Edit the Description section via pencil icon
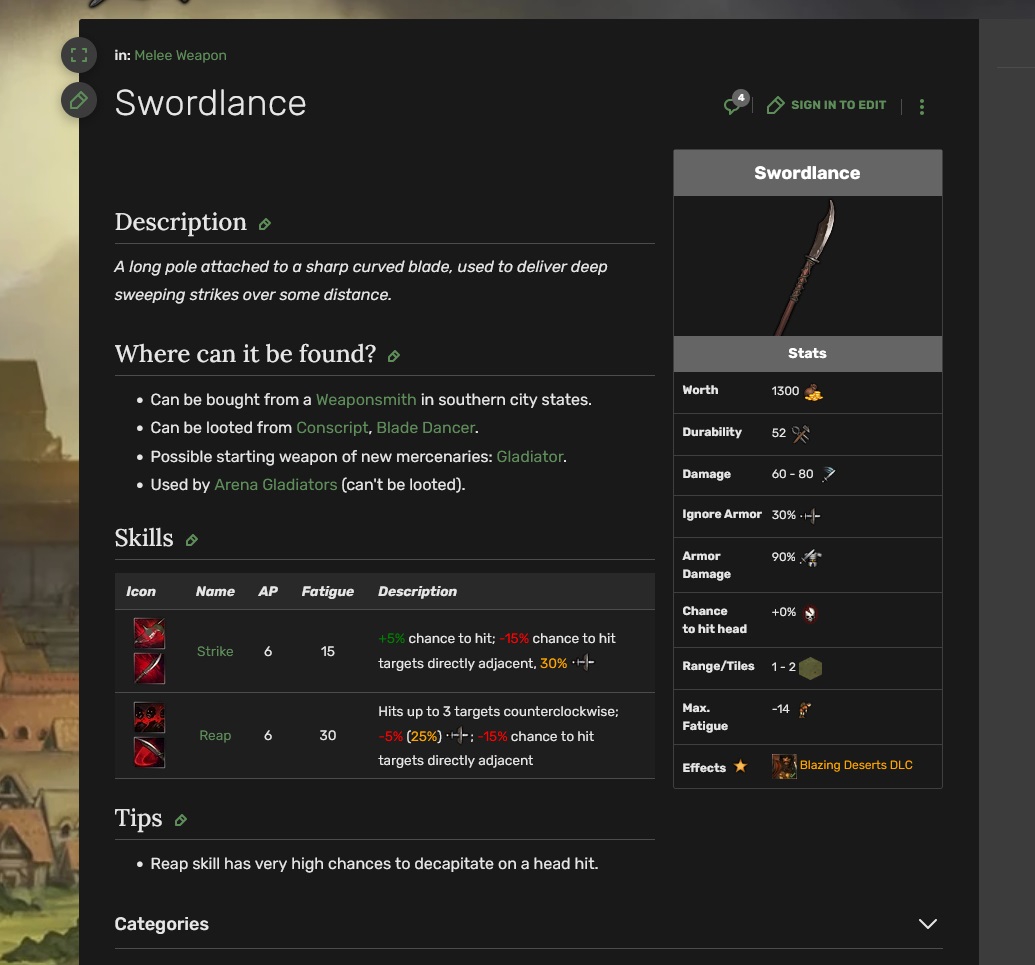 point(265,224)
